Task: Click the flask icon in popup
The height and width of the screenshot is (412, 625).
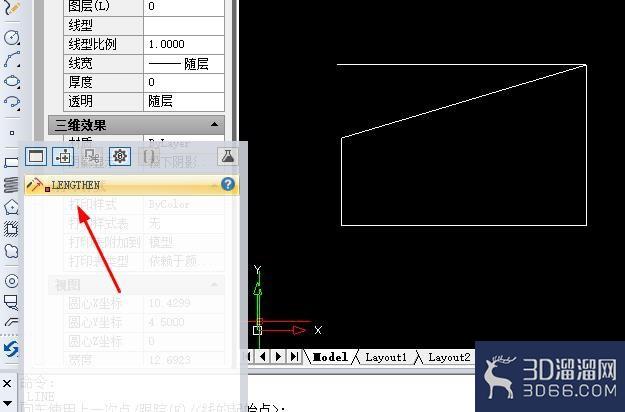Action: [228, 156]
